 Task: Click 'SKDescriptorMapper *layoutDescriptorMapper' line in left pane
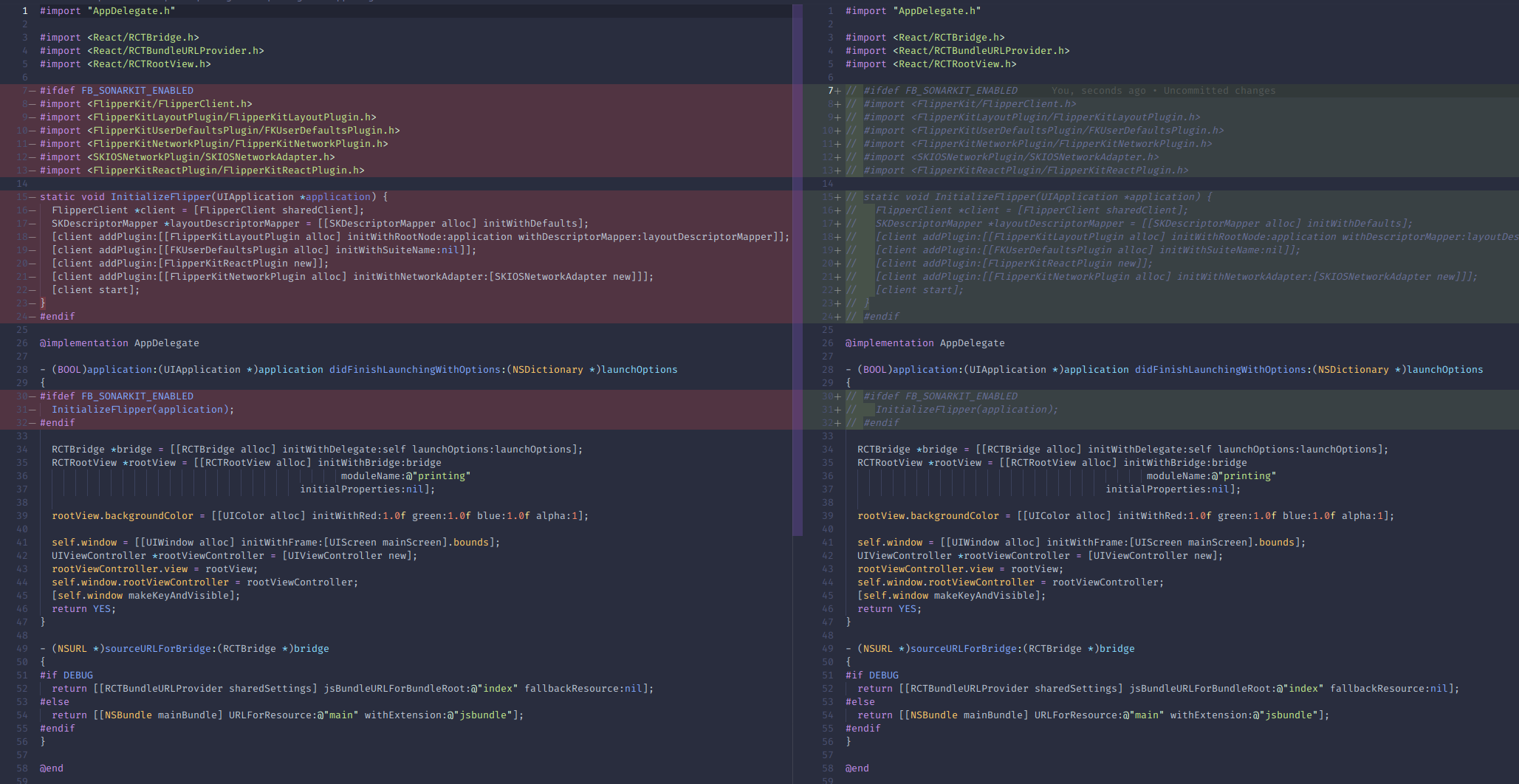click(320, 224)
